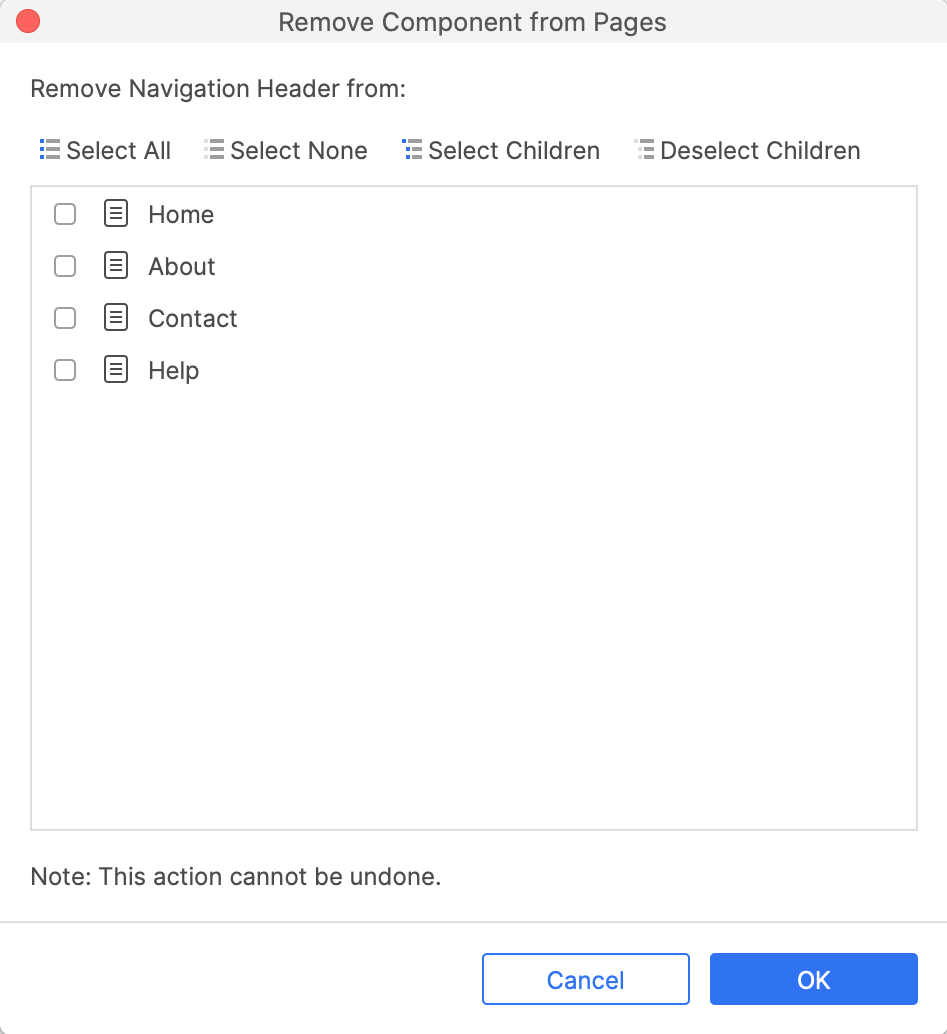Click the Deselect Children hierarchy icon

(x=644, y=150)
